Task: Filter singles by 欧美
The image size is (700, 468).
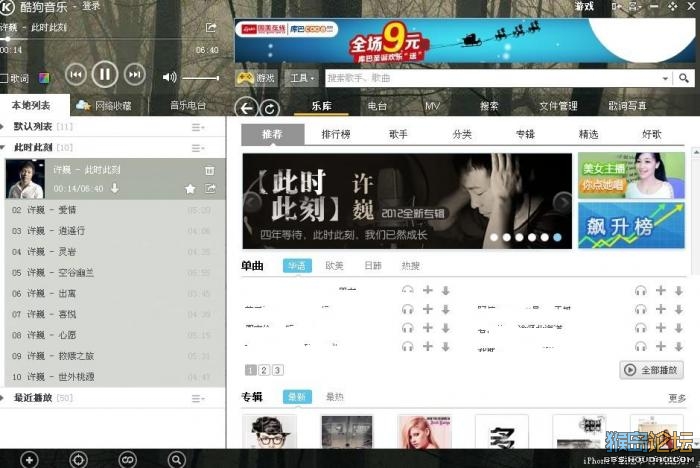Action: pos(334,266)
